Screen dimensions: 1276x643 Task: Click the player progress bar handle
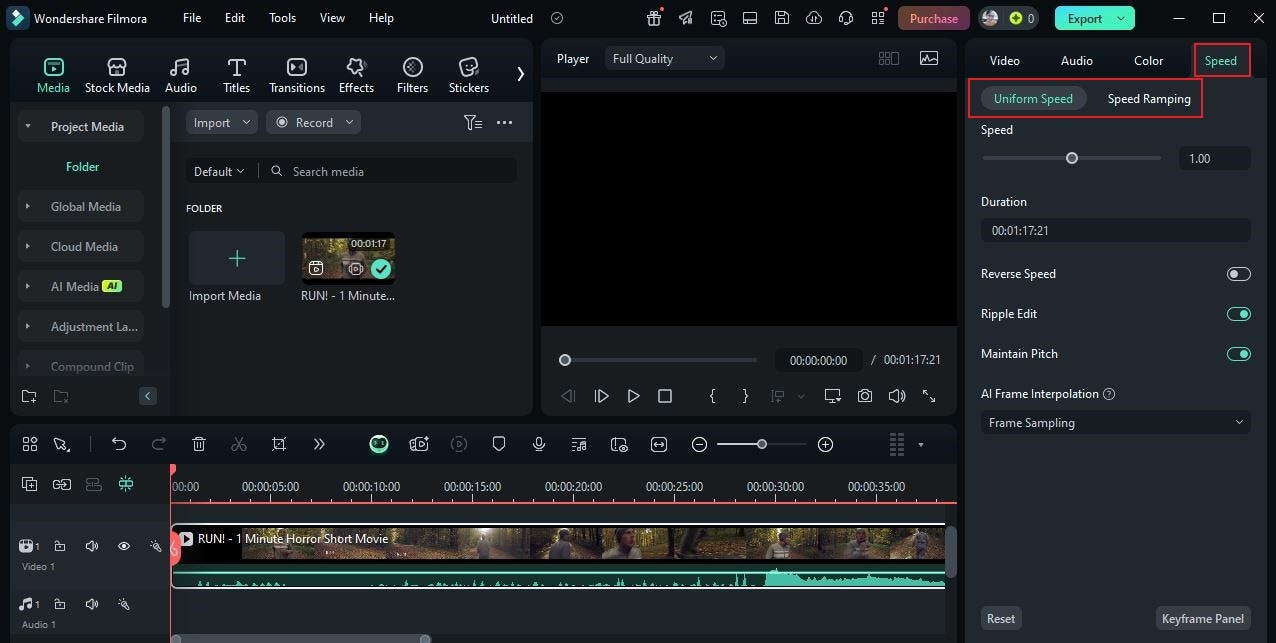click(x=565, y=360)
